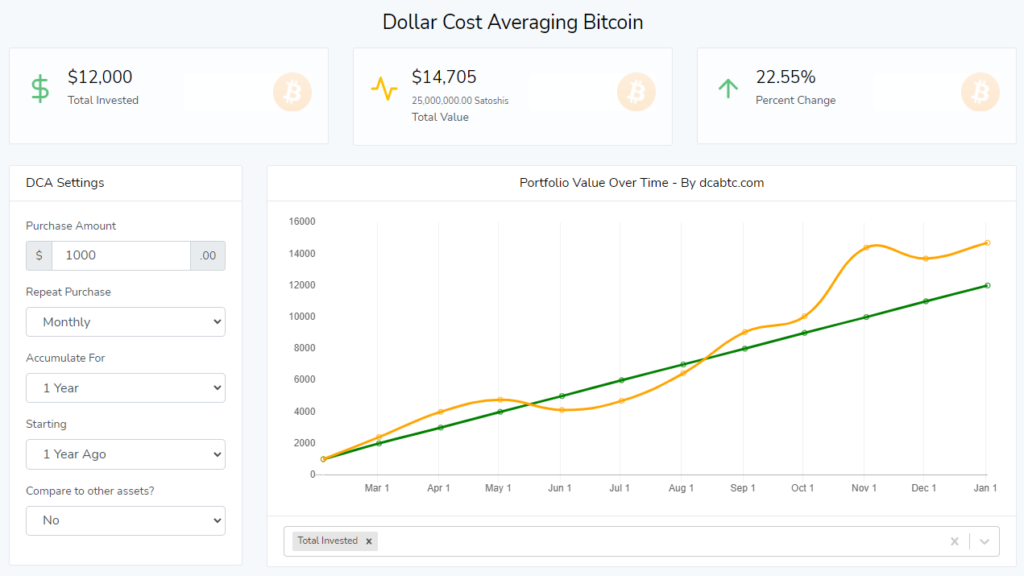Click the Jan 1 green invested point
The height and width of the screenshot is (576, 1024).
[987, 285]
